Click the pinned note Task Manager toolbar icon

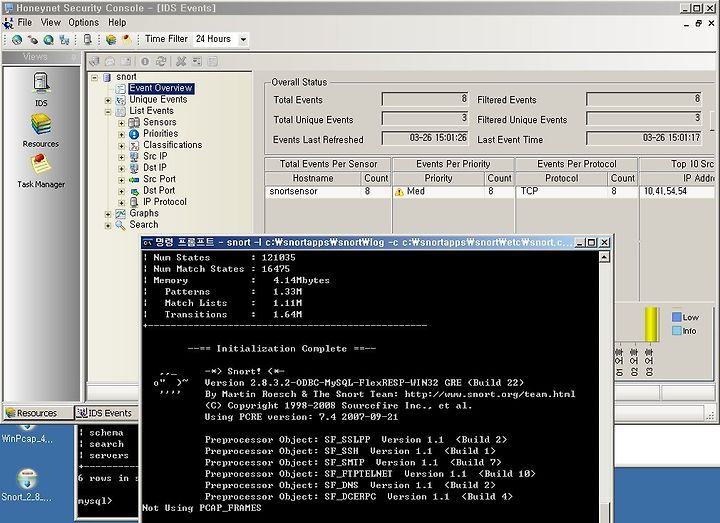[x=126, y=39]
